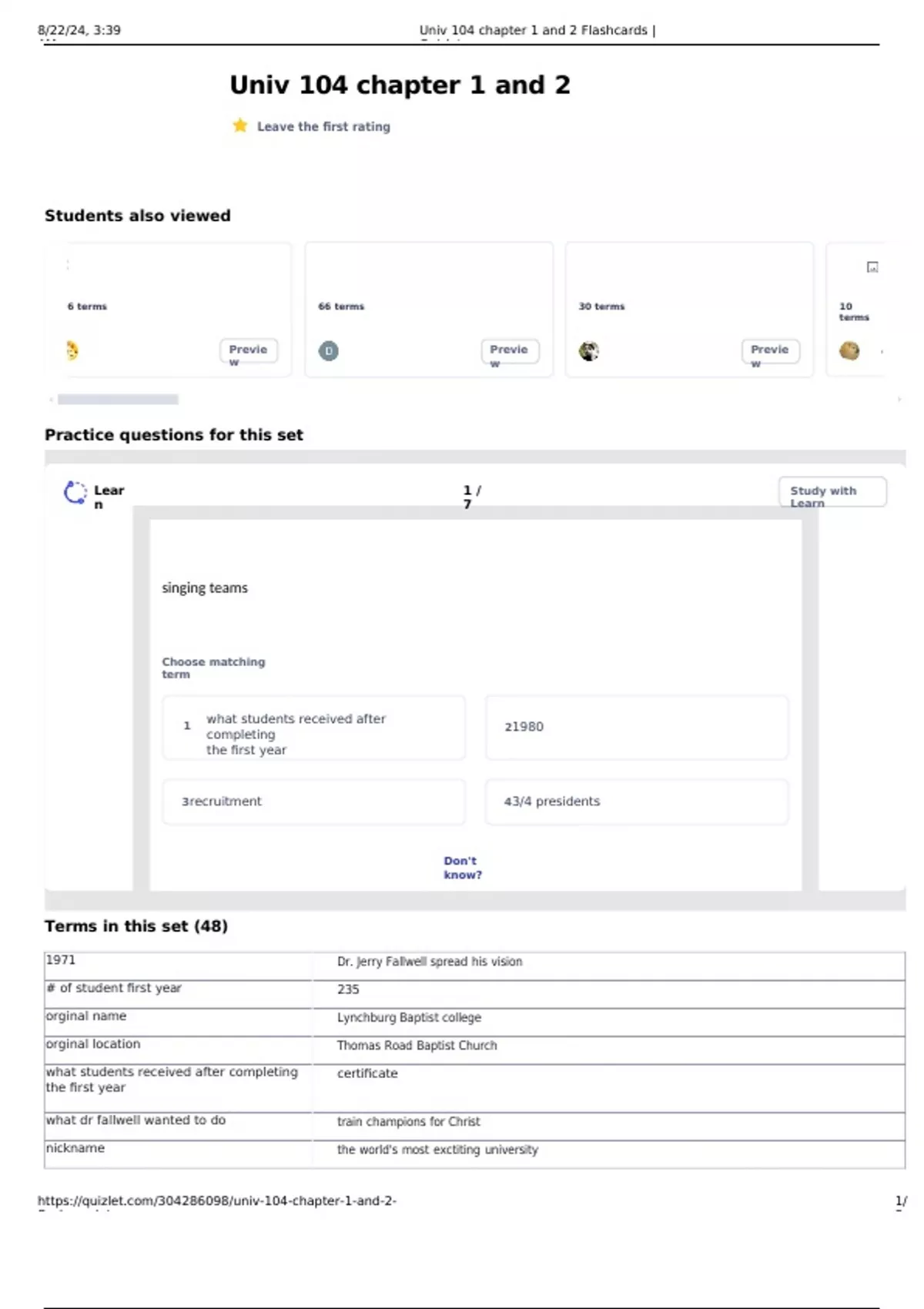Click 'Leave the first rating' link
924x1309 pixels.
pyautogui.click(x=323, y=126)
